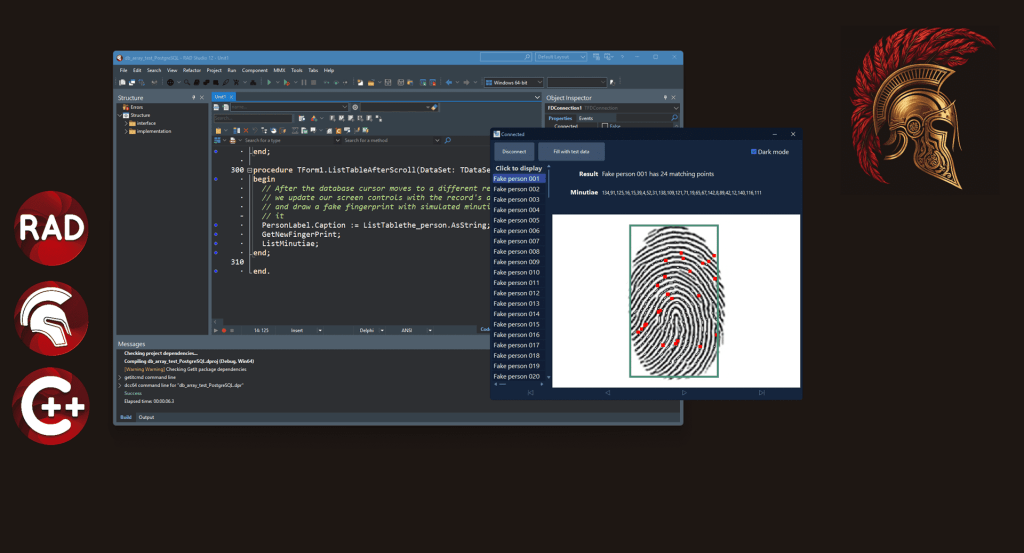
Task: Click the RAD logo circle
Action: [x=50, y=227]
